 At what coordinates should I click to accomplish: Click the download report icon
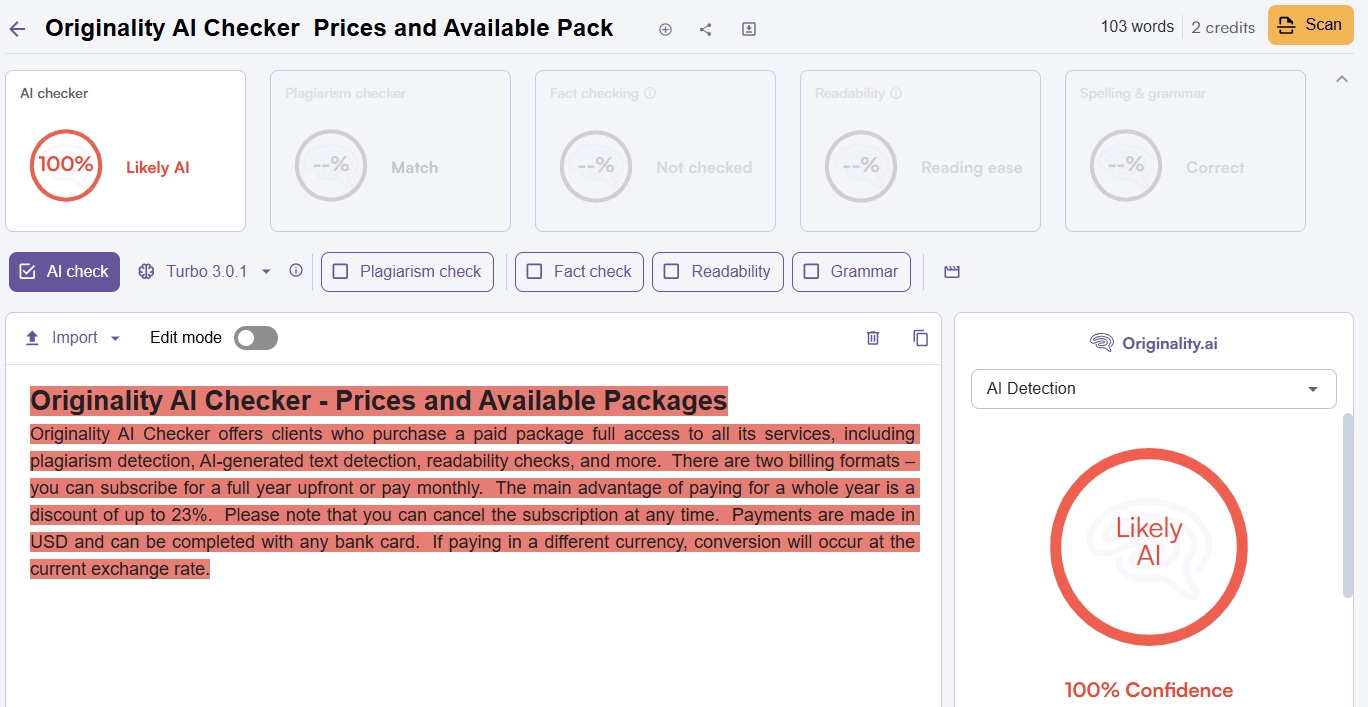749,29
